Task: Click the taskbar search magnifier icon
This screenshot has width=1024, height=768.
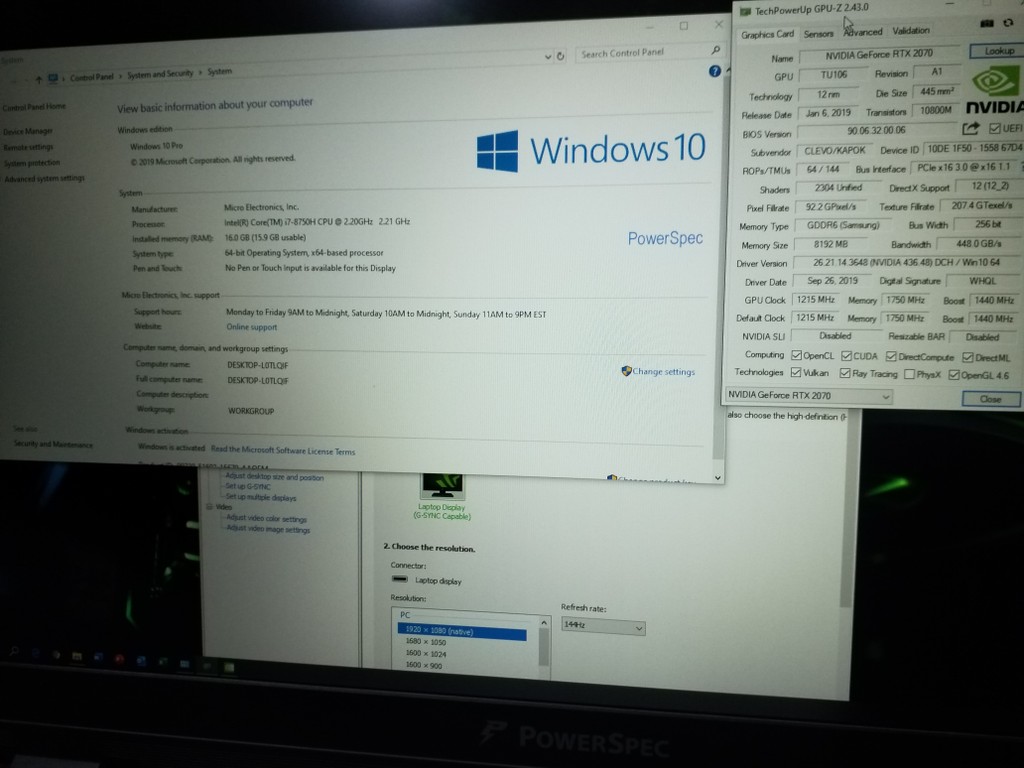Action: pyautogui.click(x=14, y=651)
